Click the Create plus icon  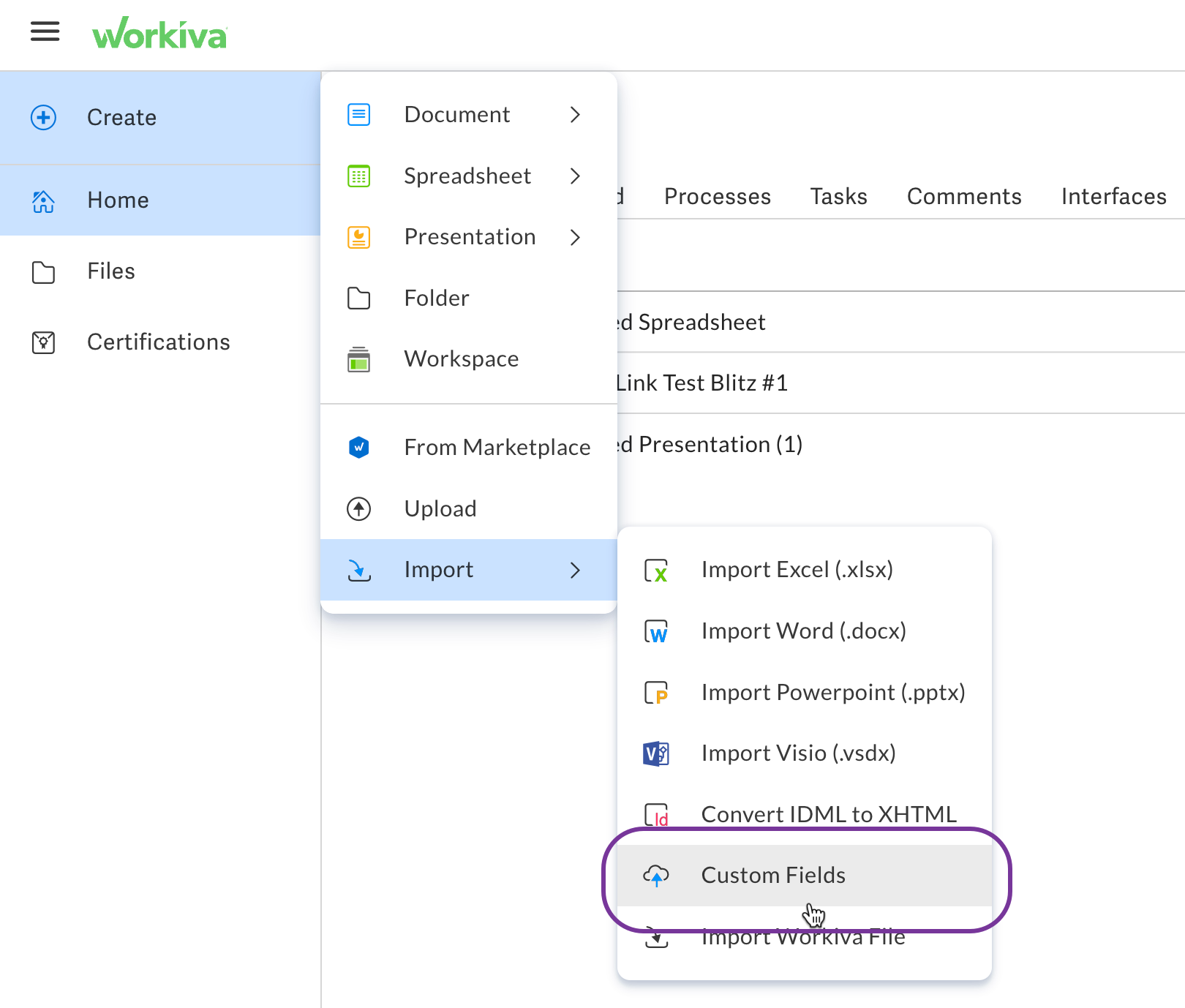43,117
